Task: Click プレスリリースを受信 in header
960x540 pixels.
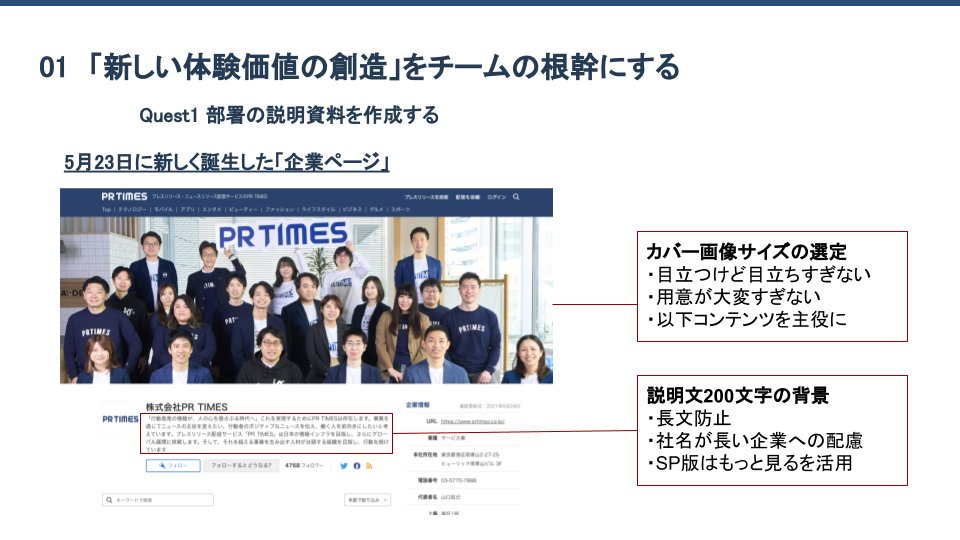Action: click(x=426, y=197)
